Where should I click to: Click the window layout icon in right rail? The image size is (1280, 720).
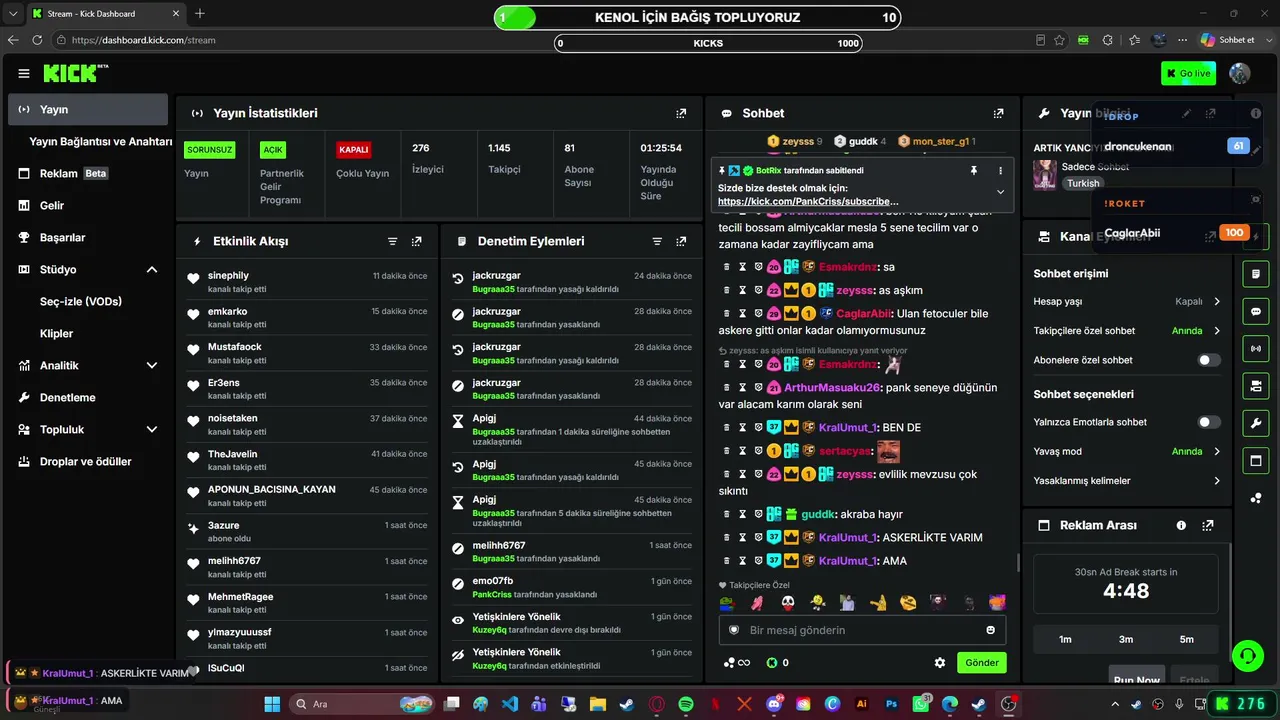click(x=1256, y=460)
